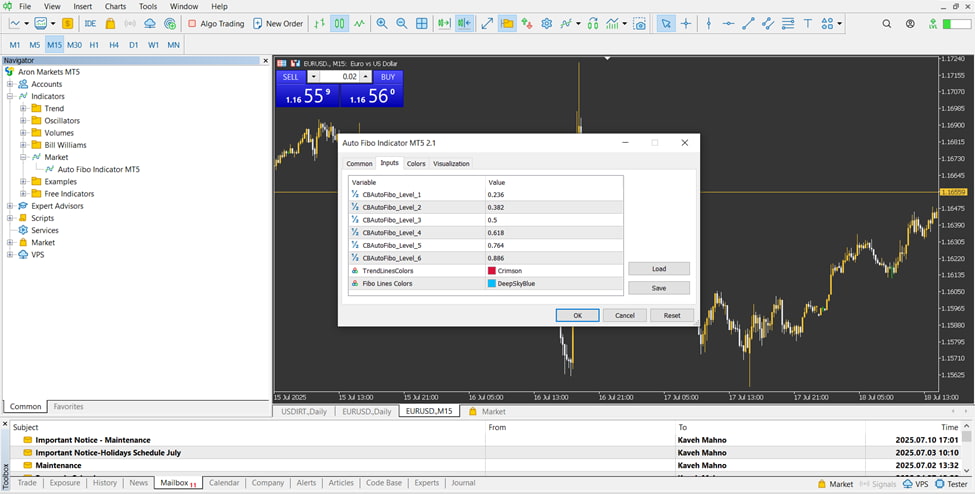Increase lot volume with up arrow
The width and height of the screenshot is (975, 494).
point(366,77)
